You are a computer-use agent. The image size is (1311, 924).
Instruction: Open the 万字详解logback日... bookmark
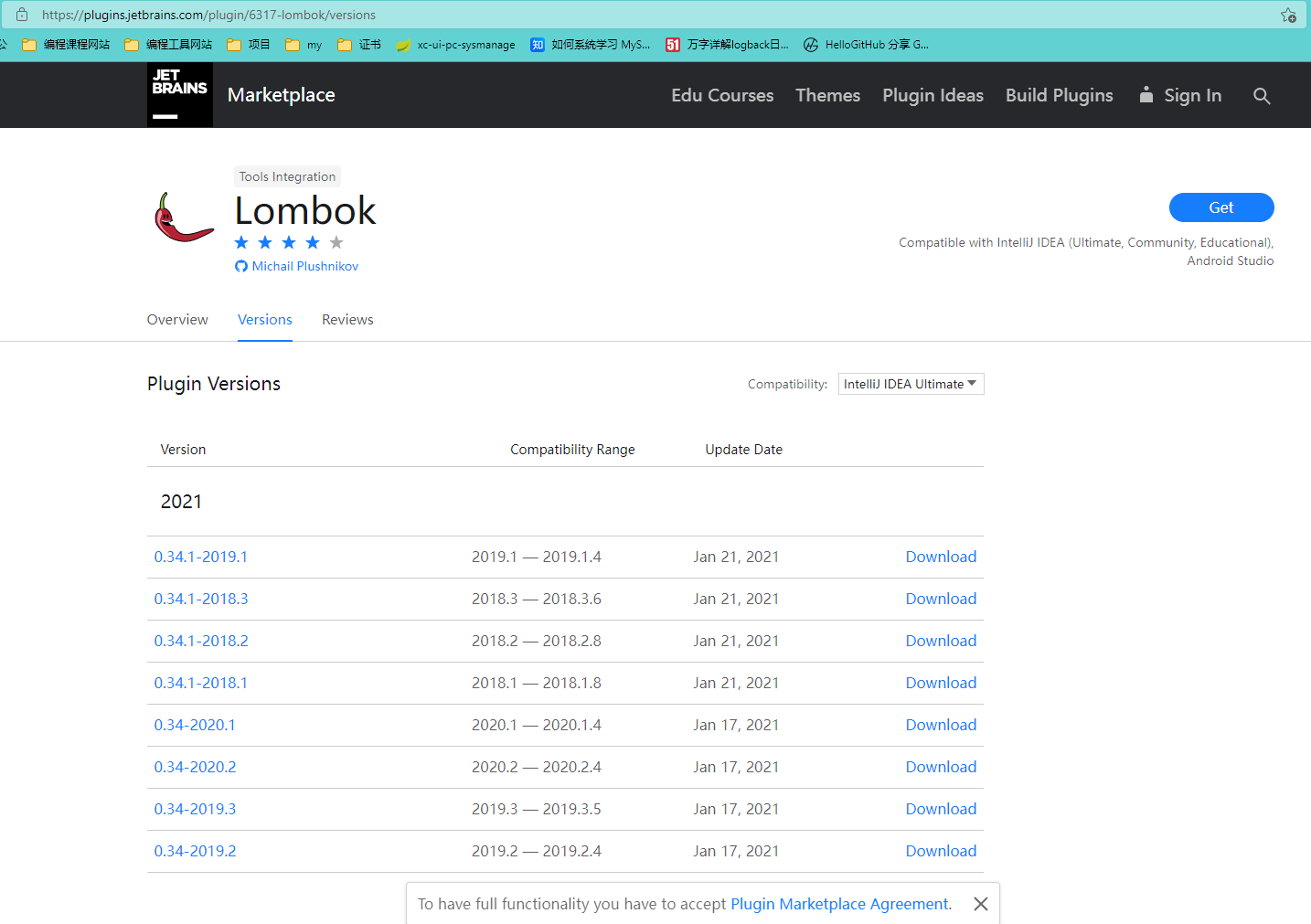[x=727, y=45]
